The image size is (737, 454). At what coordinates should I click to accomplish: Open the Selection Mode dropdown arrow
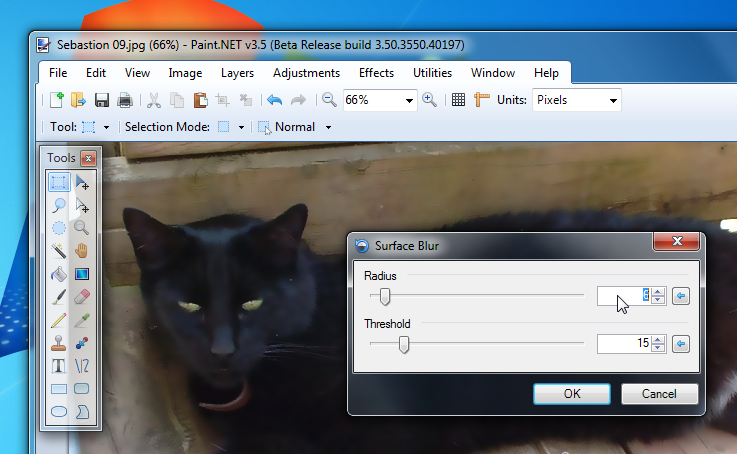[241, 127]
